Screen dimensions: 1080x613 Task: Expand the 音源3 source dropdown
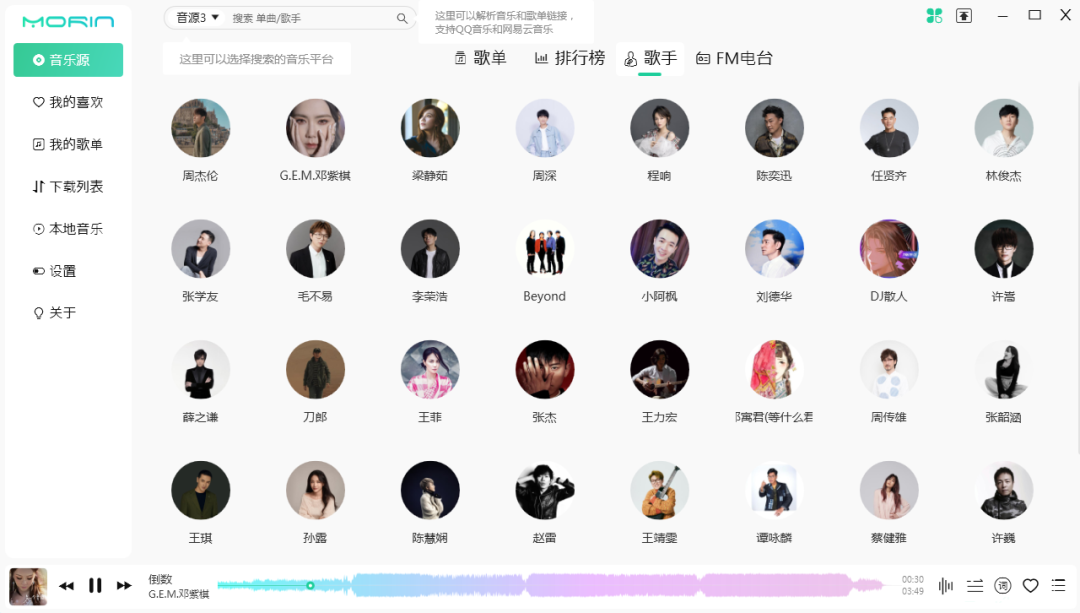[197, 18]
